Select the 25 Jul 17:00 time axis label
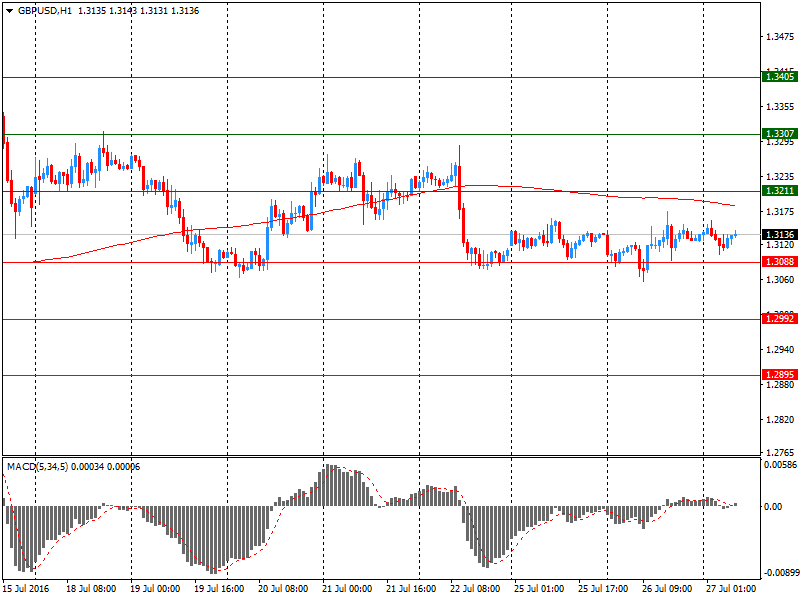Image resolution: width=800 pixels, height=600 pixels. tap(603, 589)
